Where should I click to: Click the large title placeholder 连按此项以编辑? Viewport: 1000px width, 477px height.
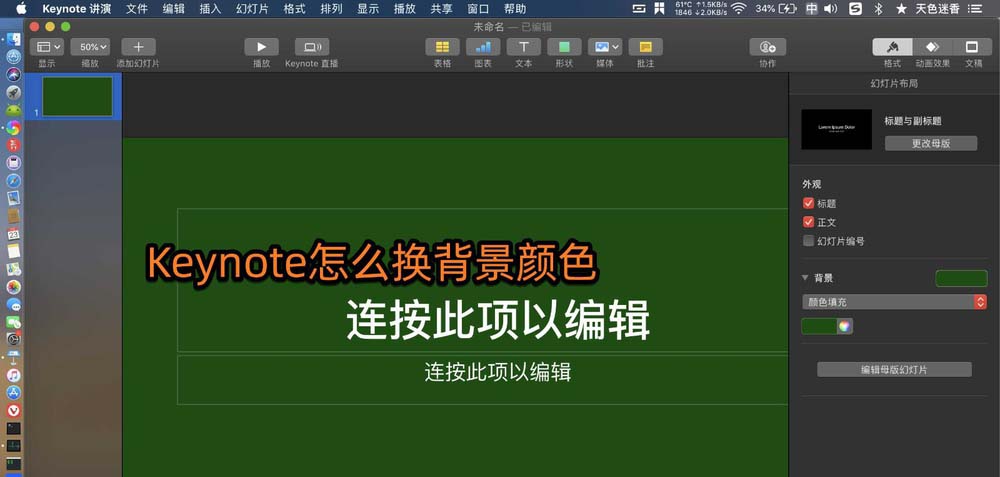point(498,319)
